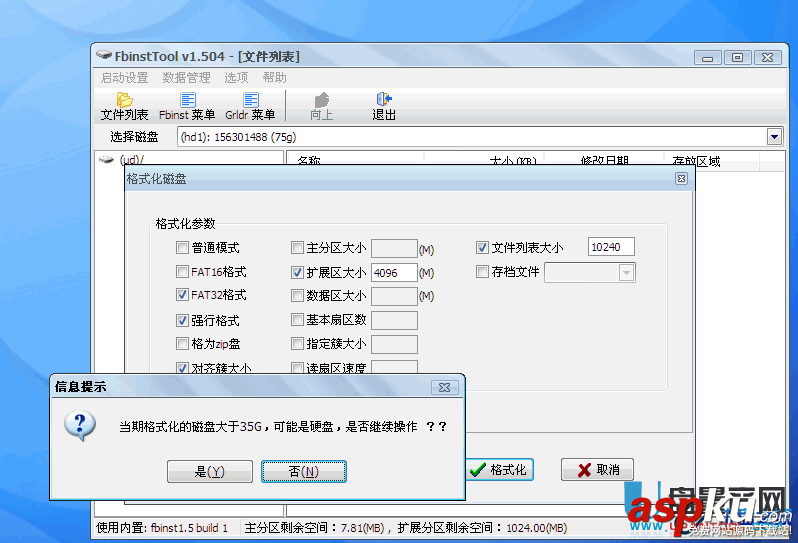Click status text 使用内置: fbinst1.5 build 1
The height and width of the screenshot is (543, 798).
[162, 528]
